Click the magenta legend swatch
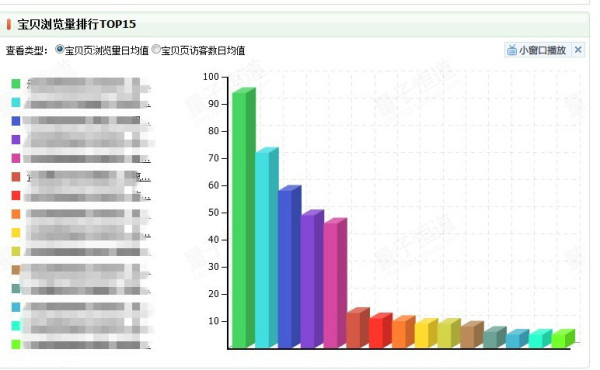 pyautogui.click(x=16, y=158)
